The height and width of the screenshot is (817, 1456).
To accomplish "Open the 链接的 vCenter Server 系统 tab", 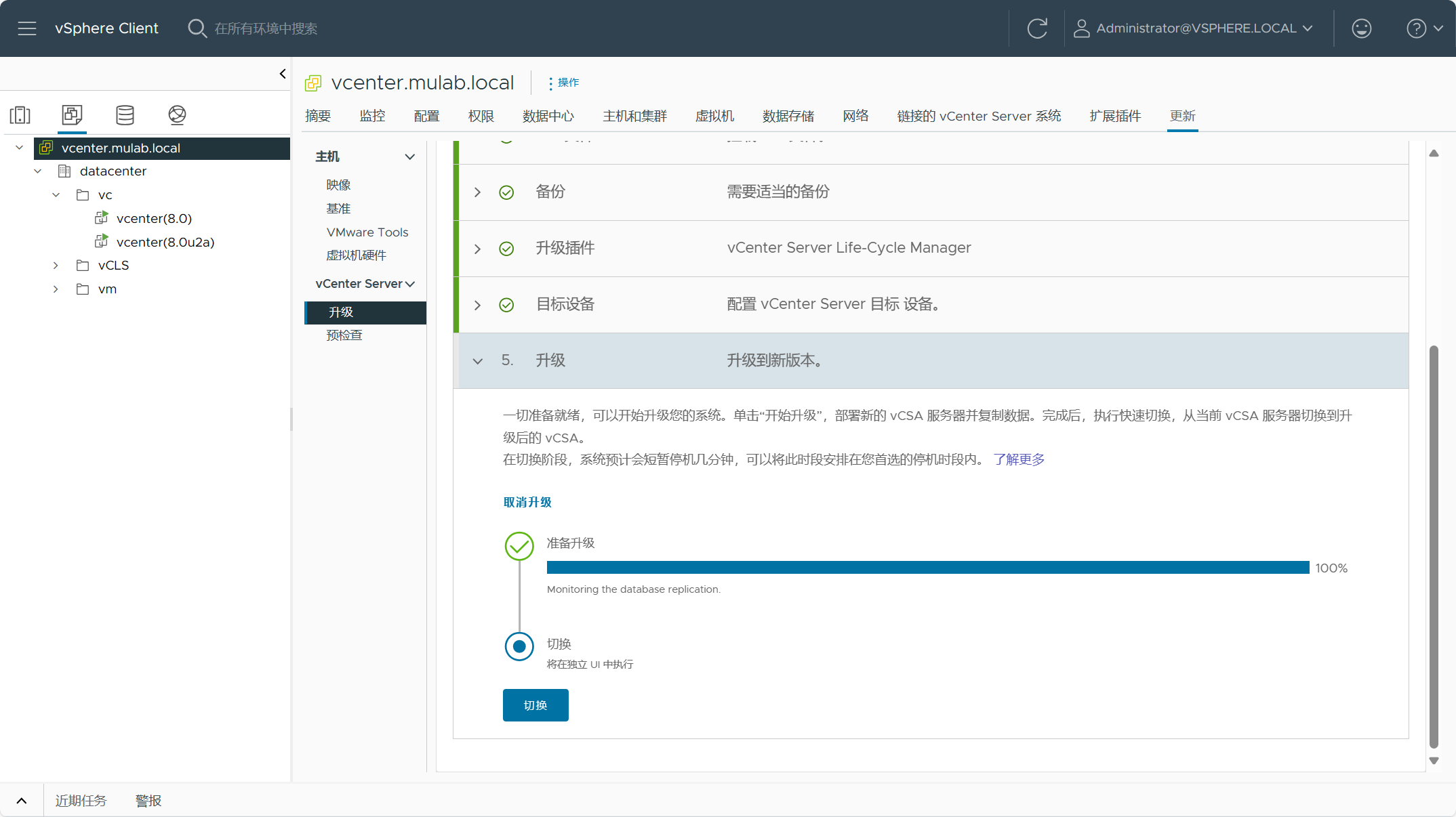I will (x=979, y=116).
